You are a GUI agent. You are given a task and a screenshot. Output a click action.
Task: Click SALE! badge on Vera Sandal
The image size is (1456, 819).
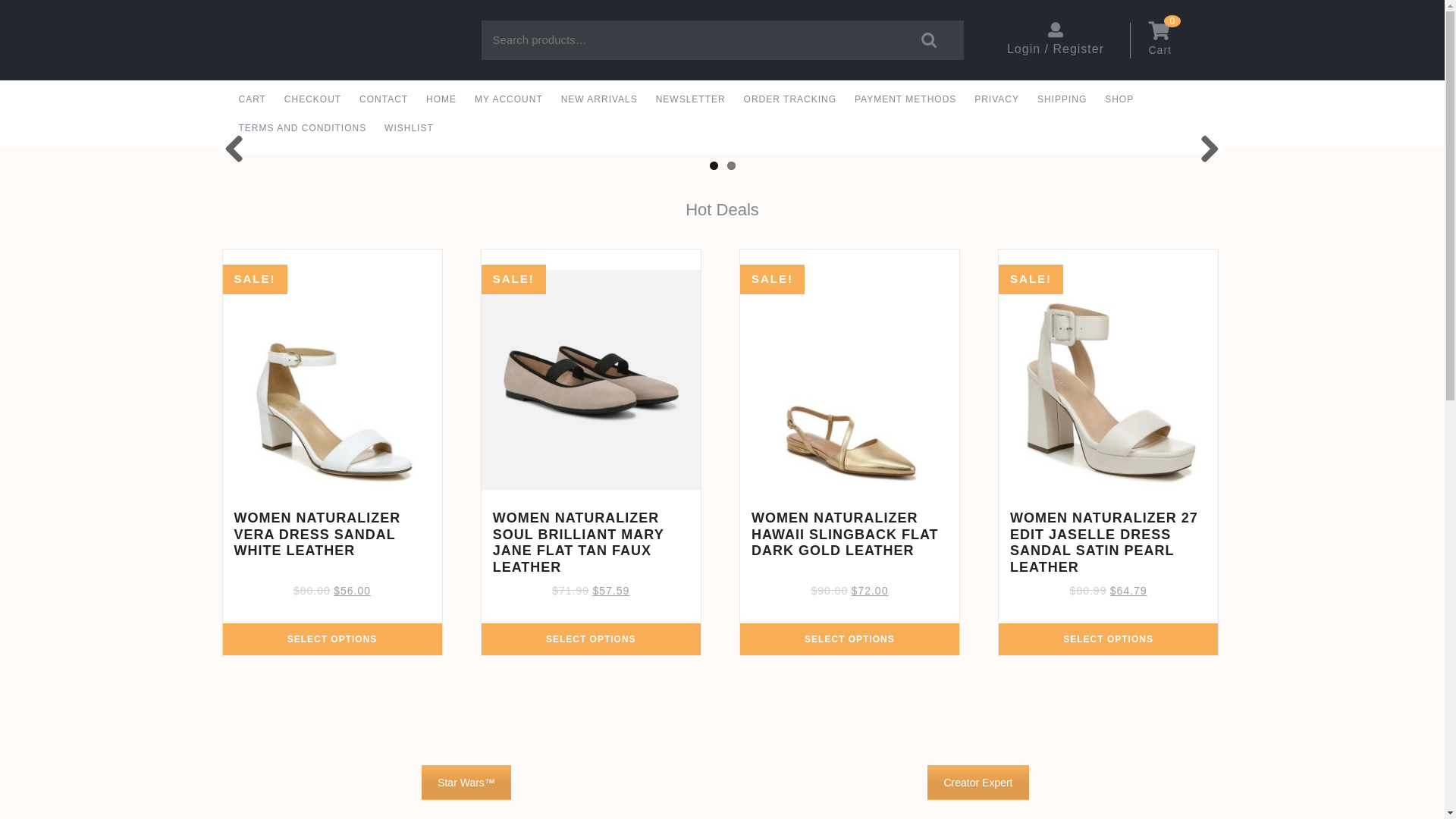(x=255, y=279)
